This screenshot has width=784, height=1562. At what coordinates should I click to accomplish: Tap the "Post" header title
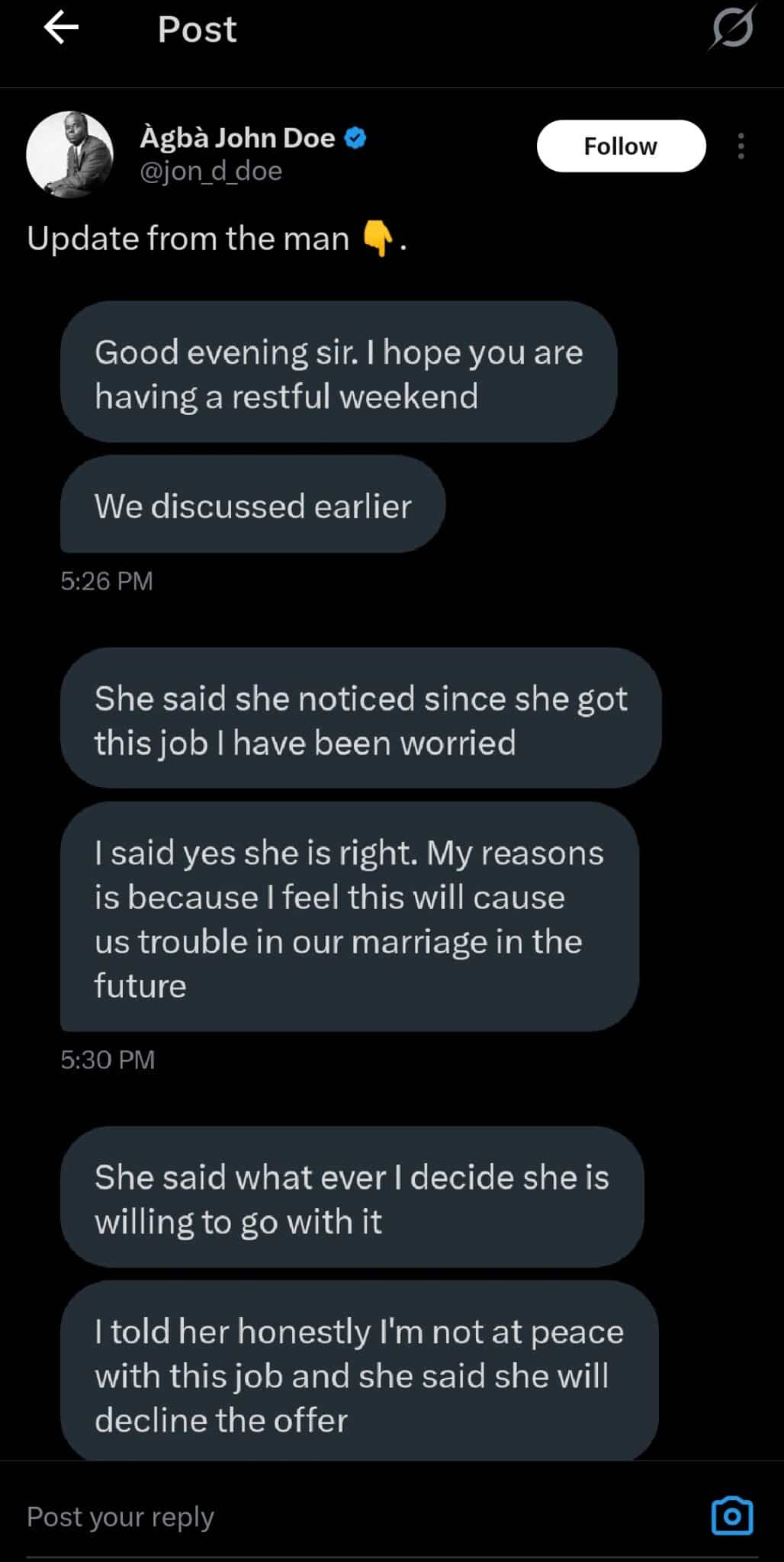click(x=197, y=30)
